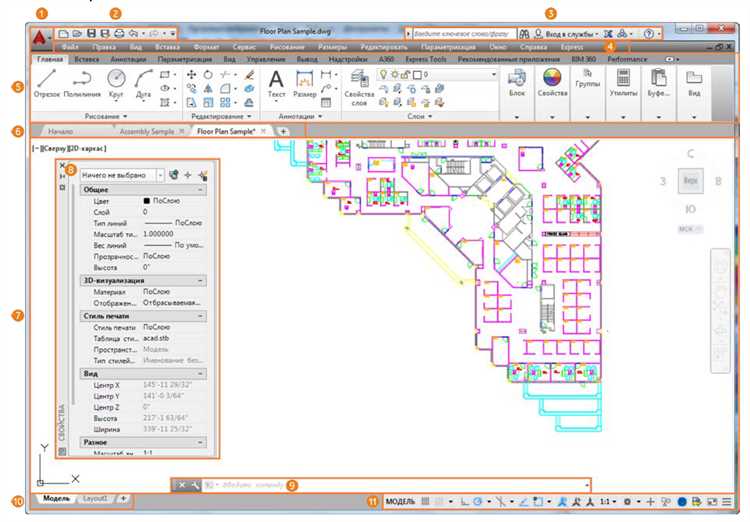Select the Круг (Circle) tool
This screenshot has height=522, width=750.
click(116, 84)
